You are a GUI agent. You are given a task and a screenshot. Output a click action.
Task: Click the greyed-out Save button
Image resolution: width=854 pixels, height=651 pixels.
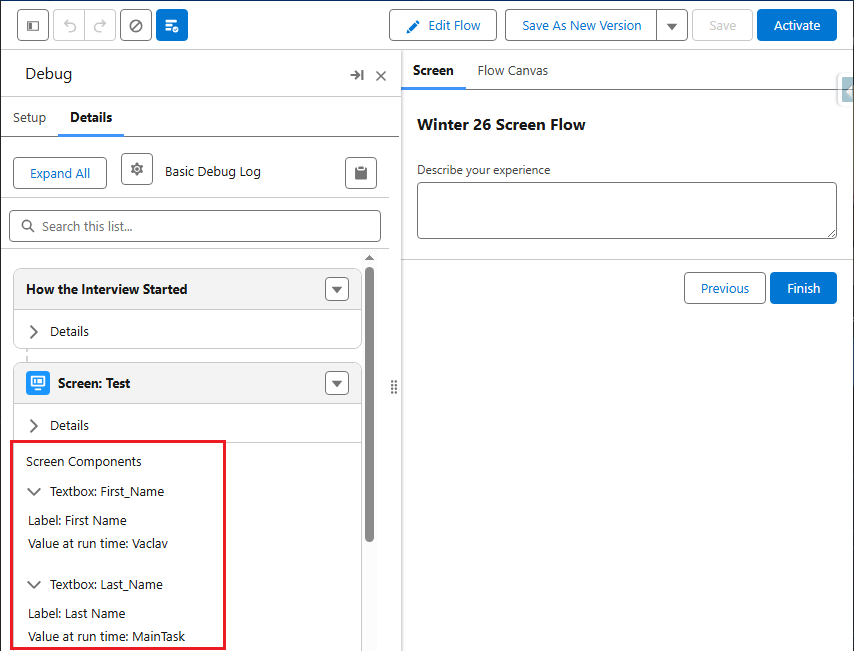click(722, 26)
